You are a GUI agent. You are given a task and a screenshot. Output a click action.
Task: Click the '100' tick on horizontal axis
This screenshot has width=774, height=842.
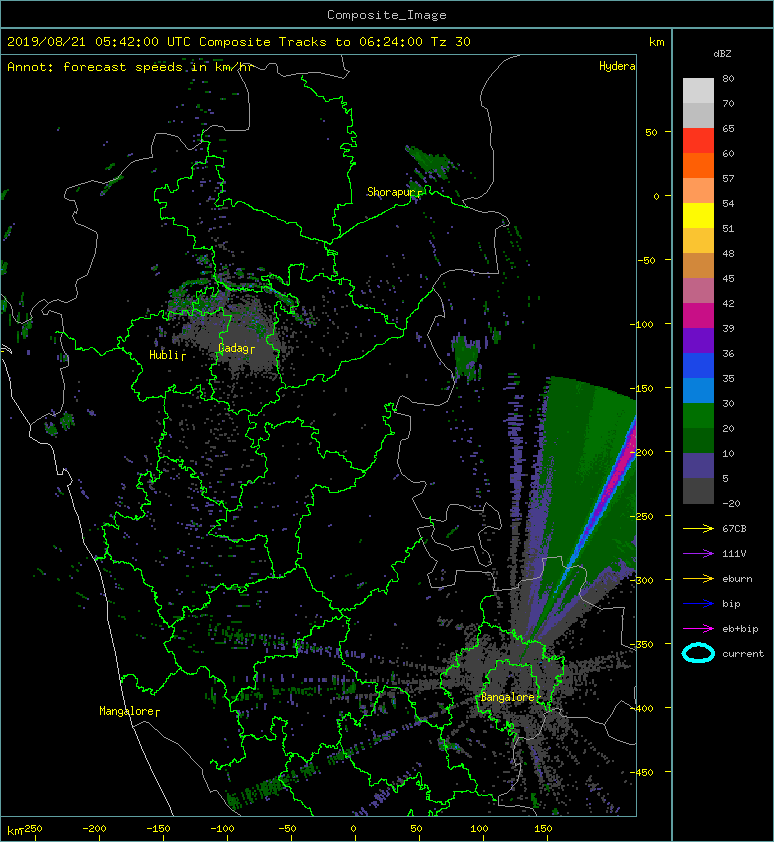pos(479,829)
